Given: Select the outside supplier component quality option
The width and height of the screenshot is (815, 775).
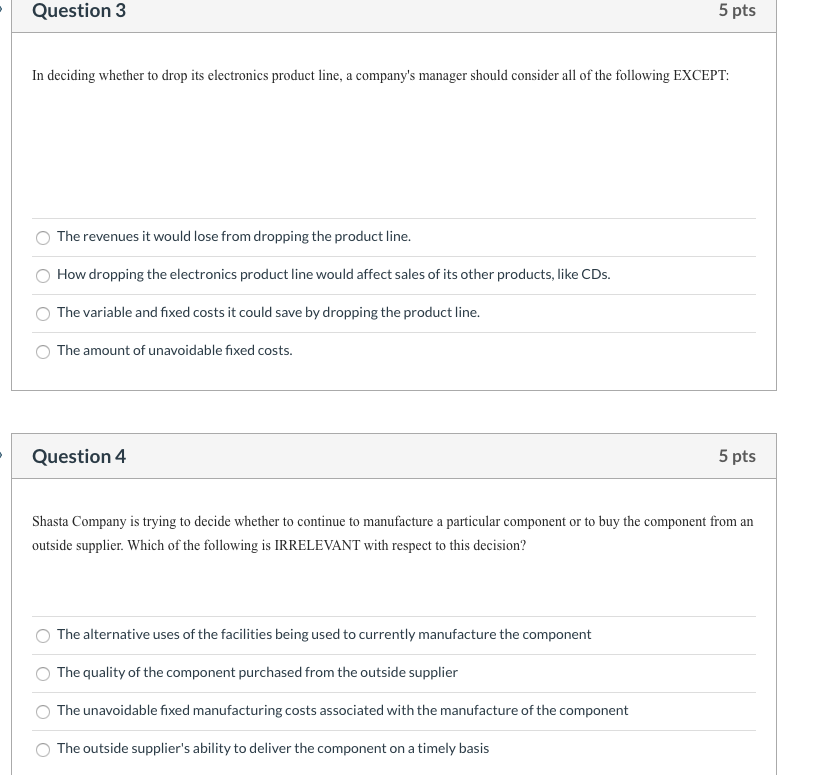Looking at the screenshot, I should [43, 673].
